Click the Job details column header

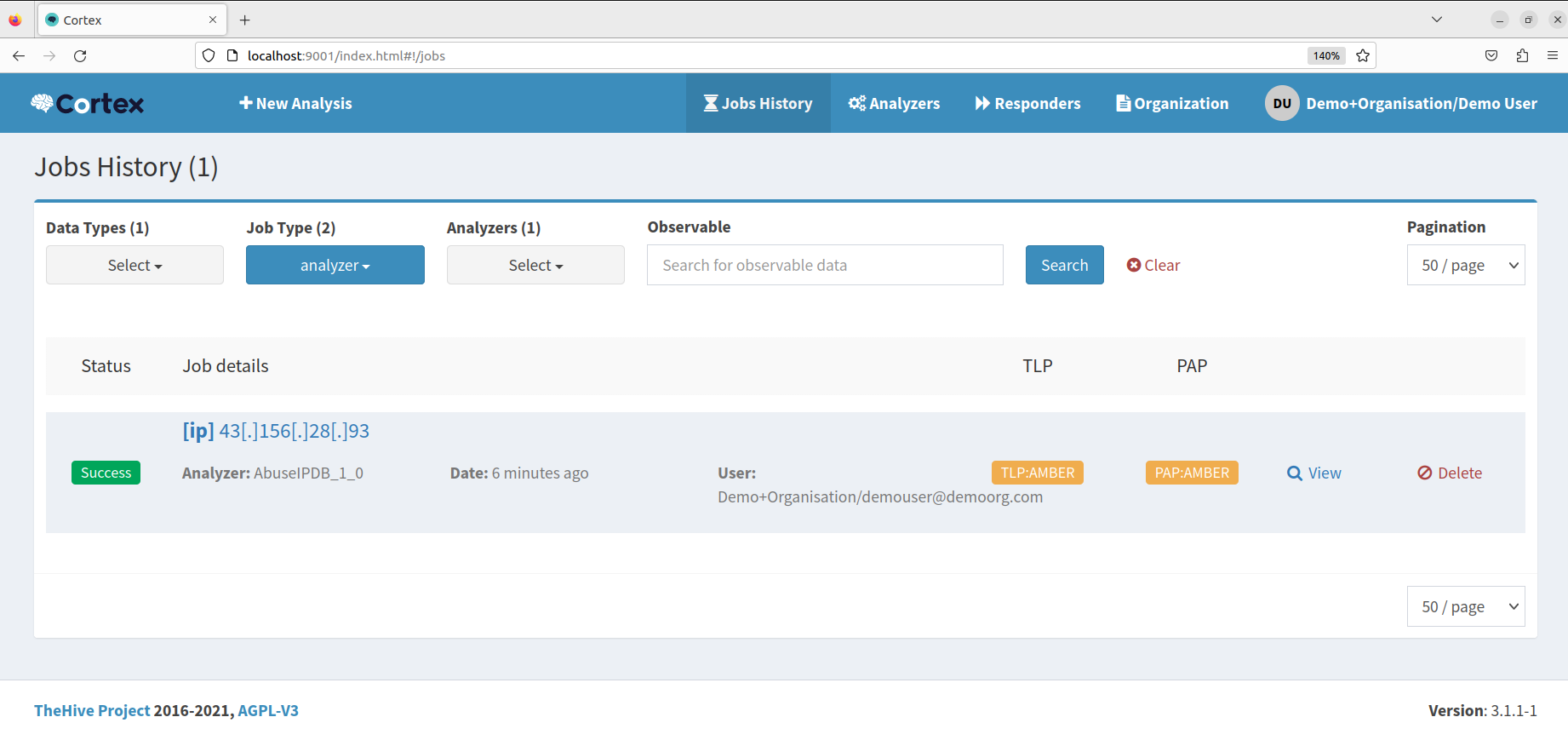[x=226, y=365]
